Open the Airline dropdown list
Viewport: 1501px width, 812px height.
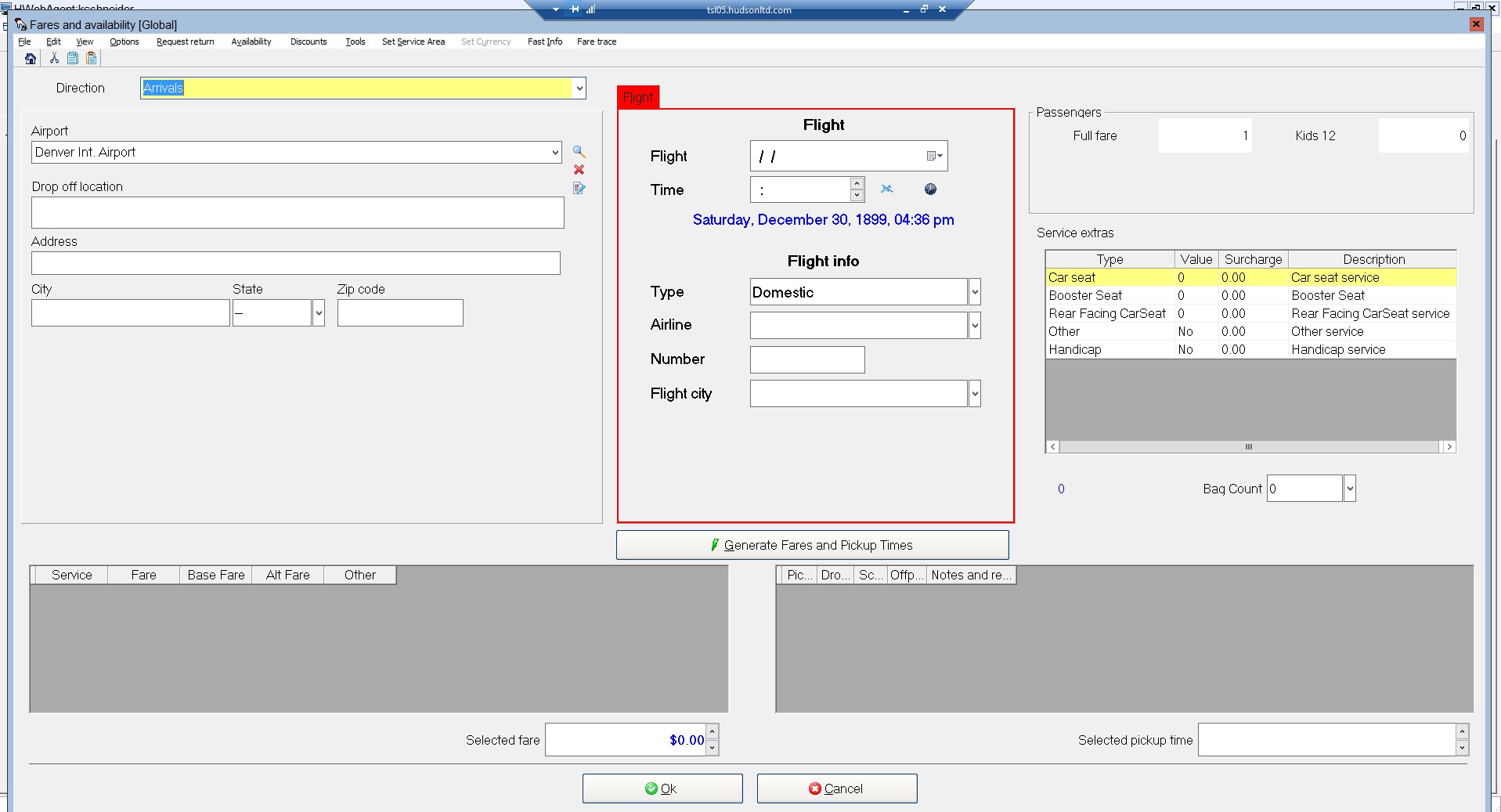(x=974, y=326)
